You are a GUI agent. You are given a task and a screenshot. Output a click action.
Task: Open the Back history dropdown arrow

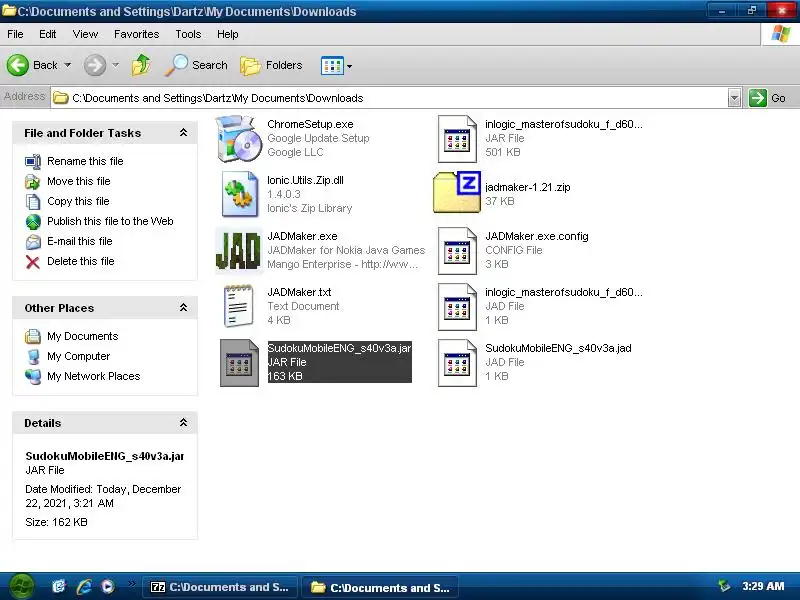pyautogui.click(x=67, y=65)
